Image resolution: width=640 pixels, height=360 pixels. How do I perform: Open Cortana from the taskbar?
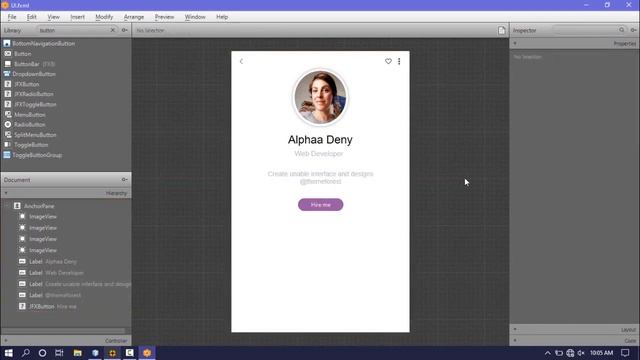point(42,353)
